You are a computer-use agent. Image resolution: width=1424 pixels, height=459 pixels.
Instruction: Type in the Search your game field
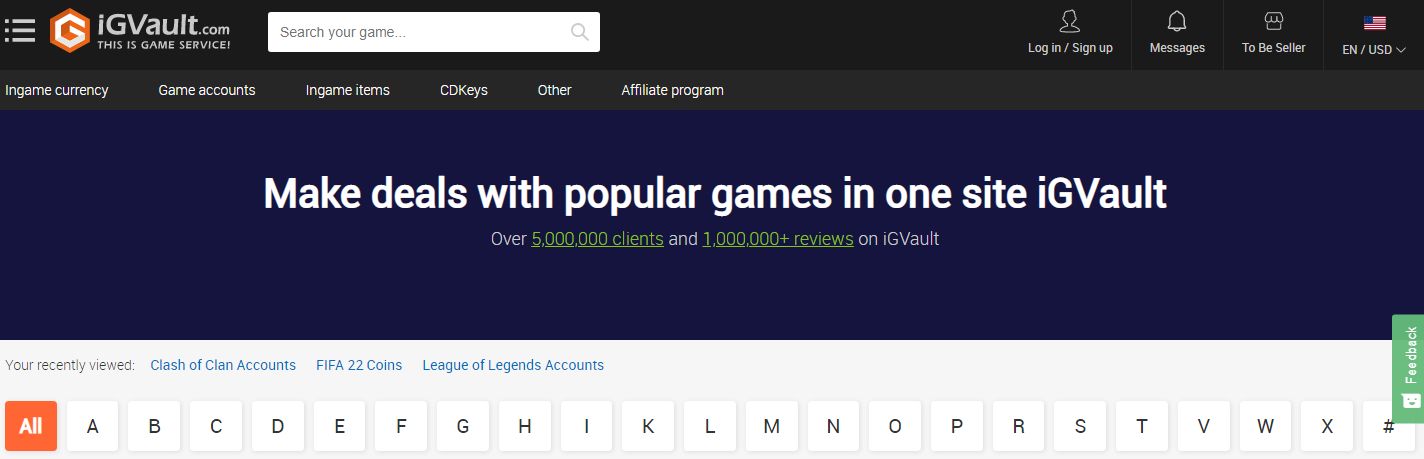[x=420, y=32]
